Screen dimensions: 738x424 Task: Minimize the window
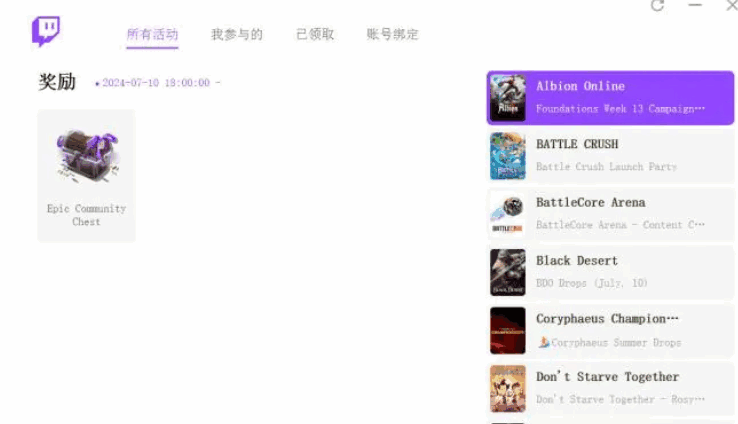(x=695, y=5)
